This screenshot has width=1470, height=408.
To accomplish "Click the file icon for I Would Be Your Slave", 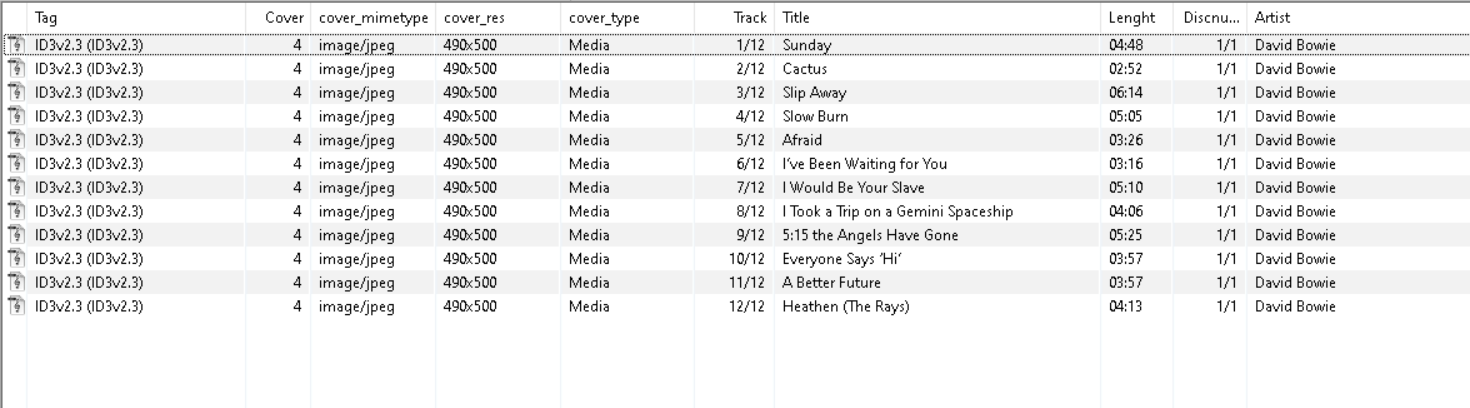I will point(15,188).
